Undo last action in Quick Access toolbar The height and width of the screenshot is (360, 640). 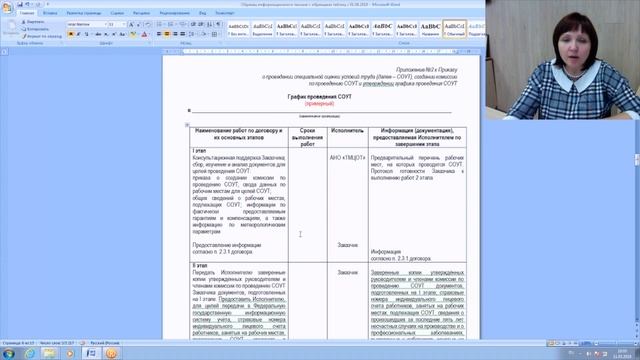[27, 4]
